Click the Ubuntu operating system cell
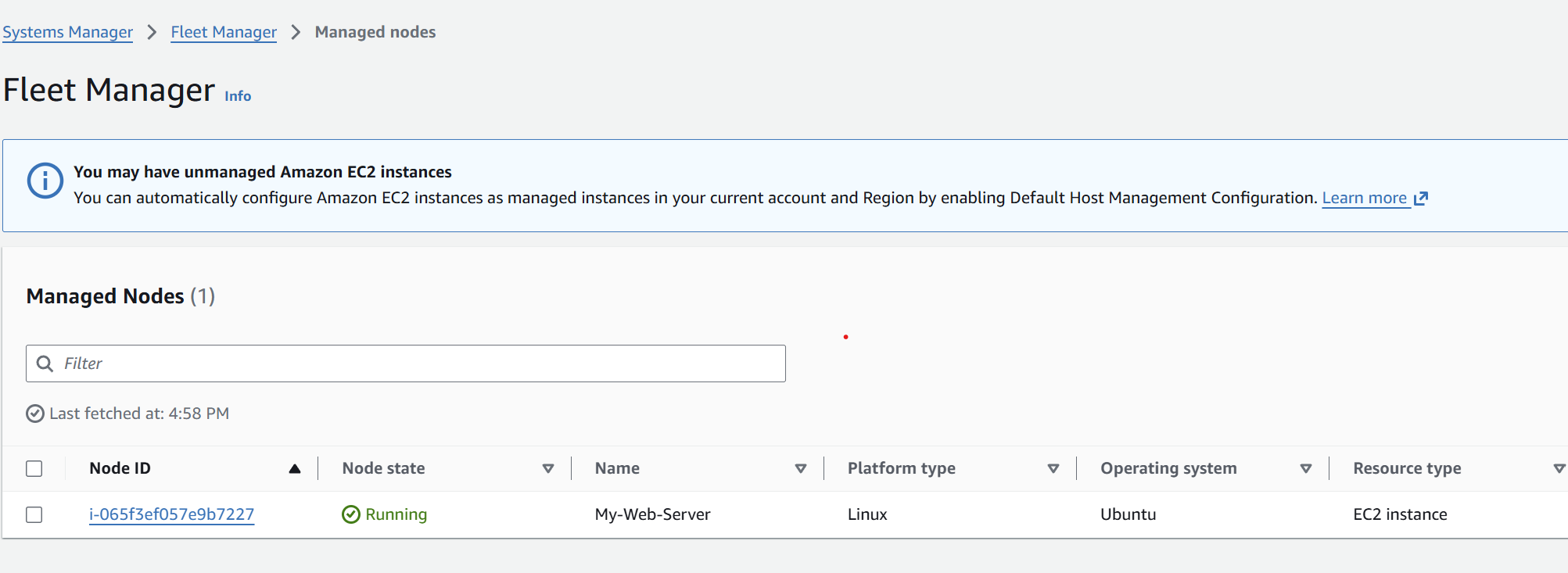1568x573 pixels. tap(1128, 514)
